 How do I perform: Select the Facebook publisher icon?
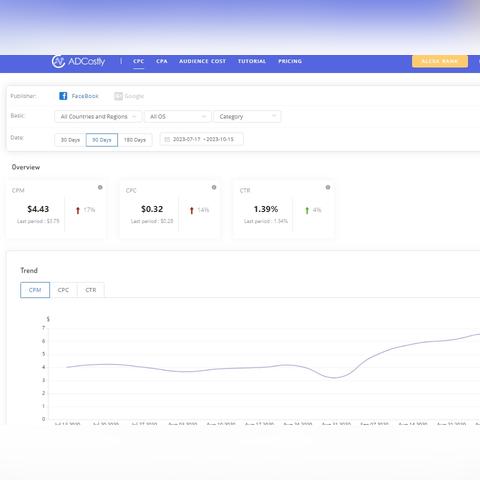pyautogui.click(x=63, y=96)
